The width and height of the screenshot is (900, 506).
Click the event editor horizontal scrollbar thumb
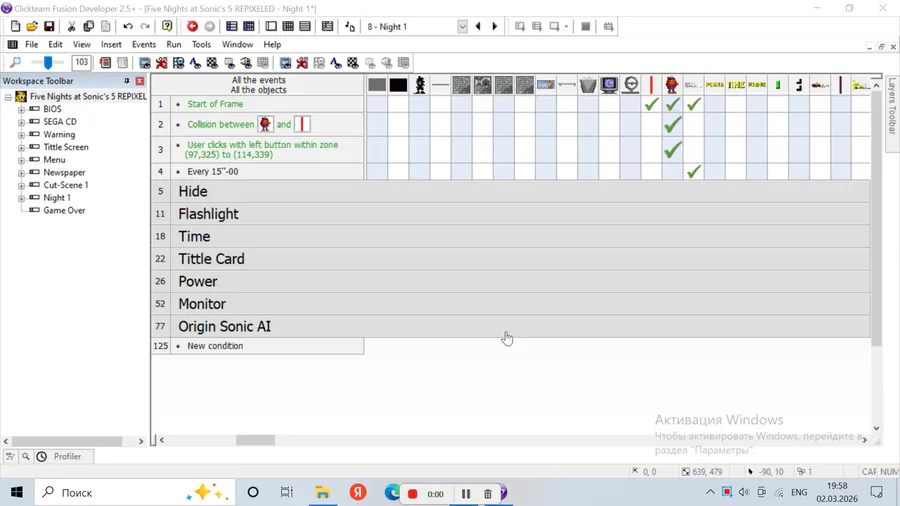(x=255, y=440)
